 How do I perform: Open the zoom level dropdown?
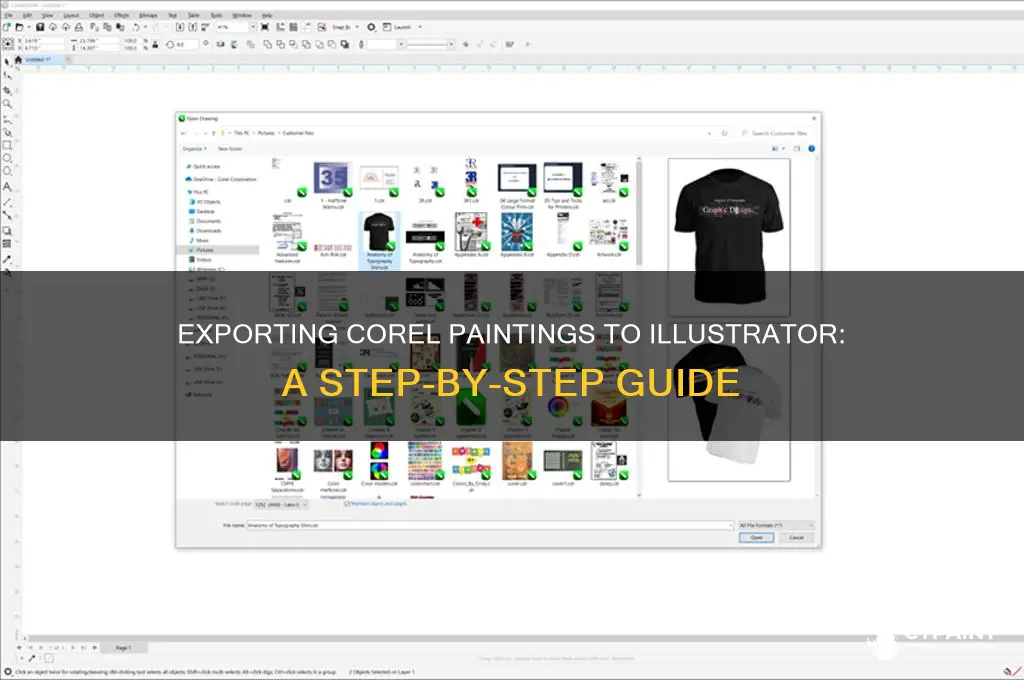(x=253, y=27)
